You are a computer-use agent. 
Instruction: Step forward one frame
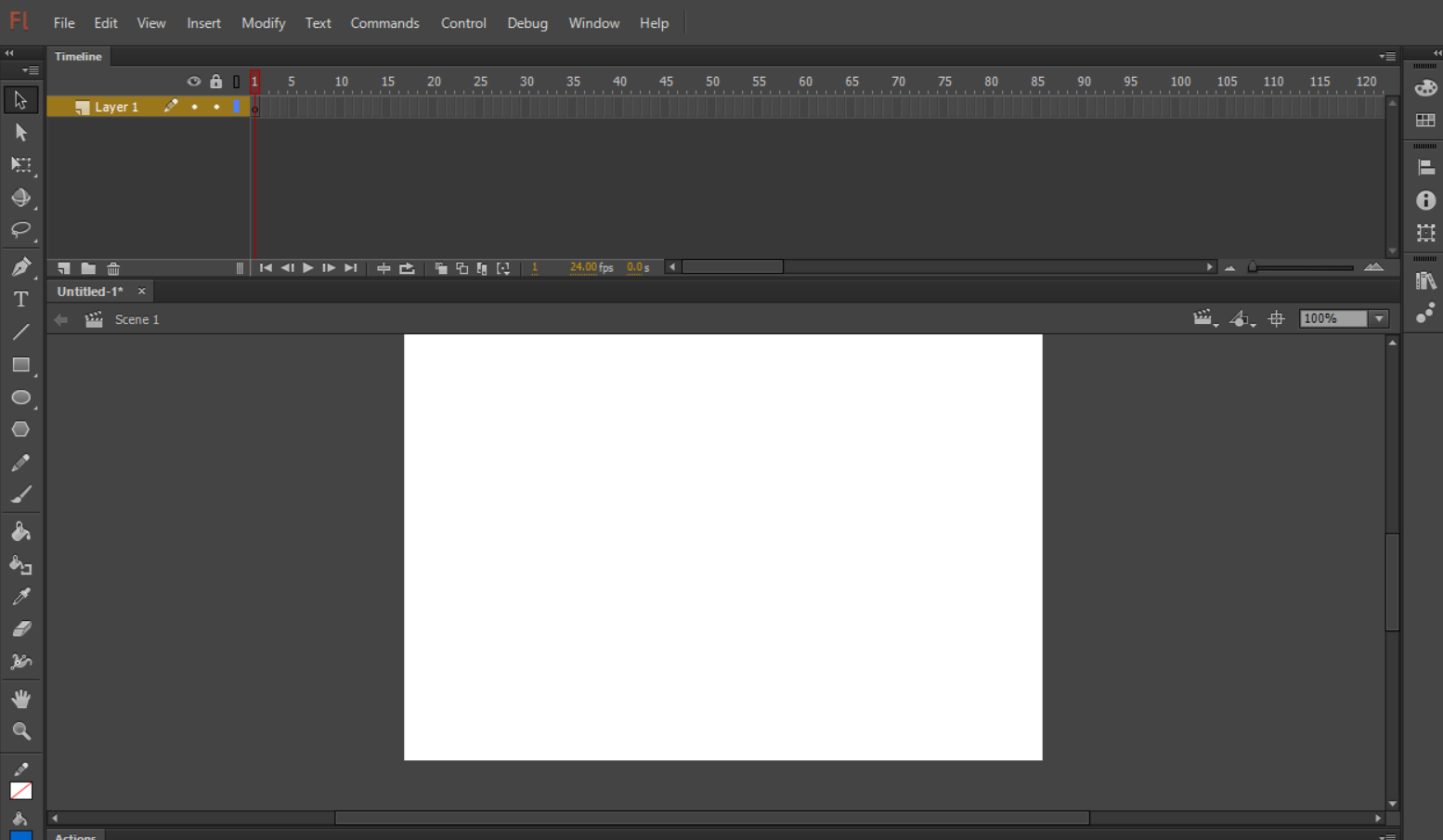(x=329, y=268)
